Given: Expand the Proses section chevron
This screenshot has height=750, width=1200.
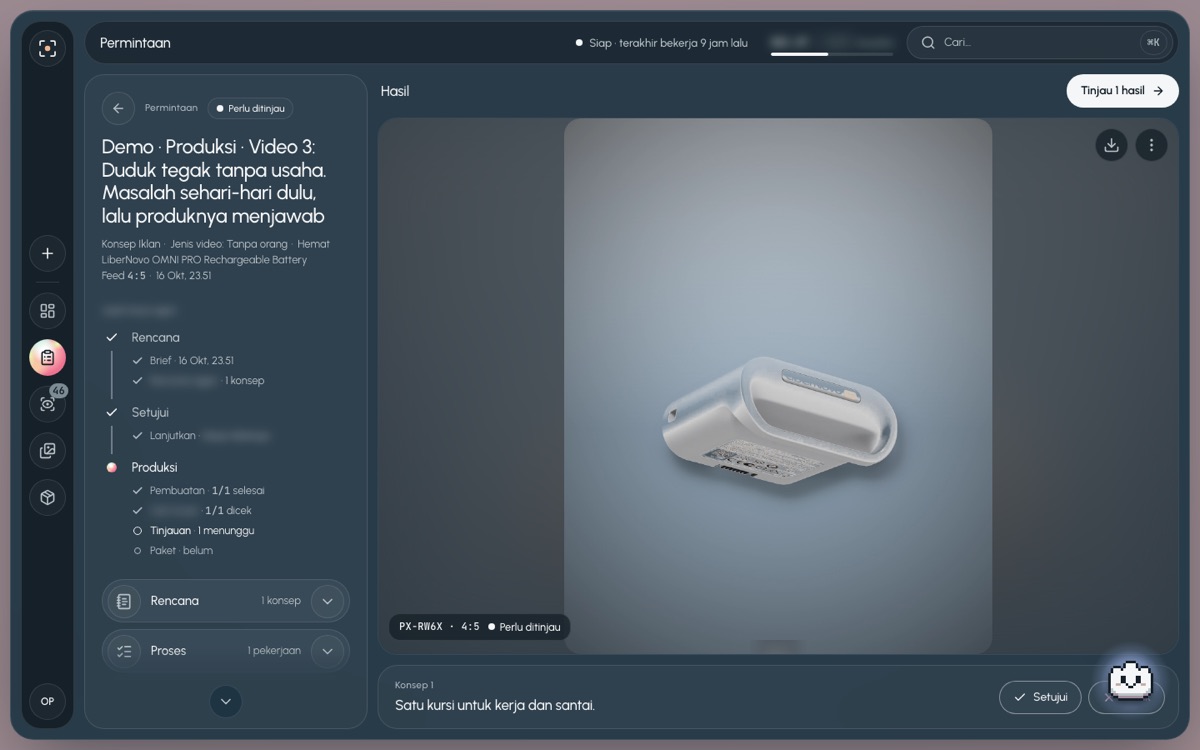Looking at the screenshot, I should click(x=328, y=651).
